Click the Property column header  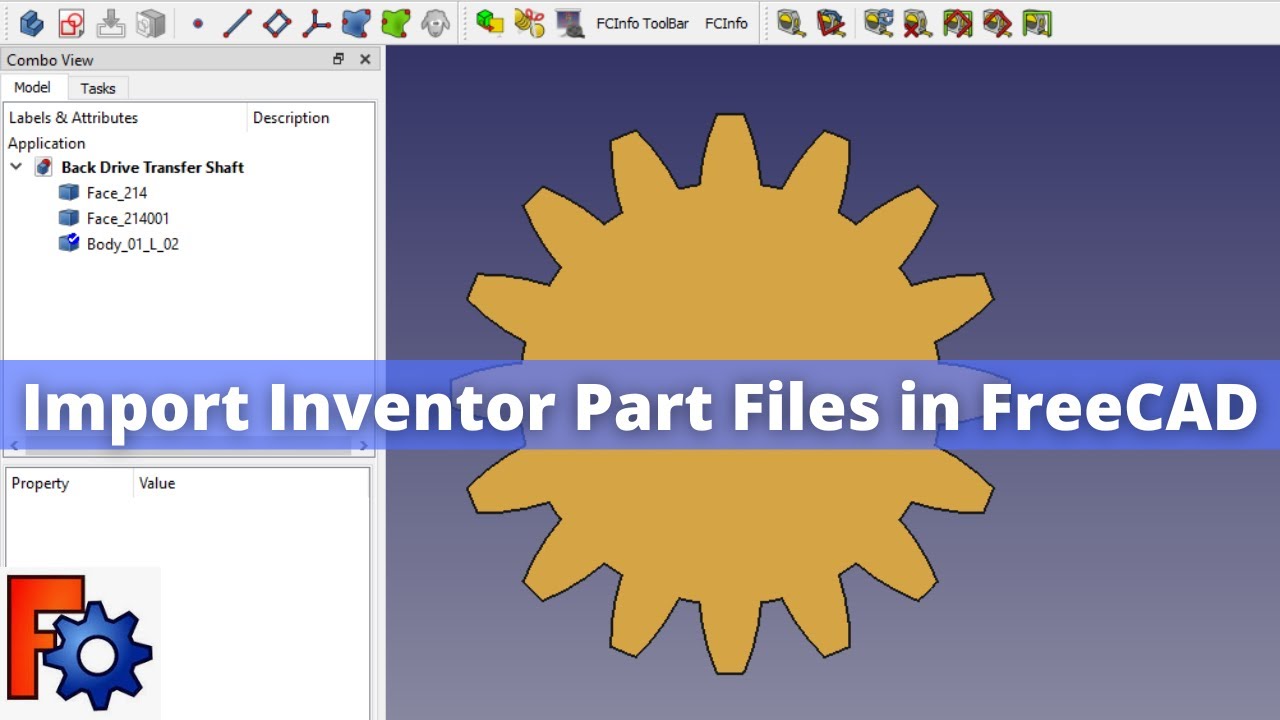(69, 483)
